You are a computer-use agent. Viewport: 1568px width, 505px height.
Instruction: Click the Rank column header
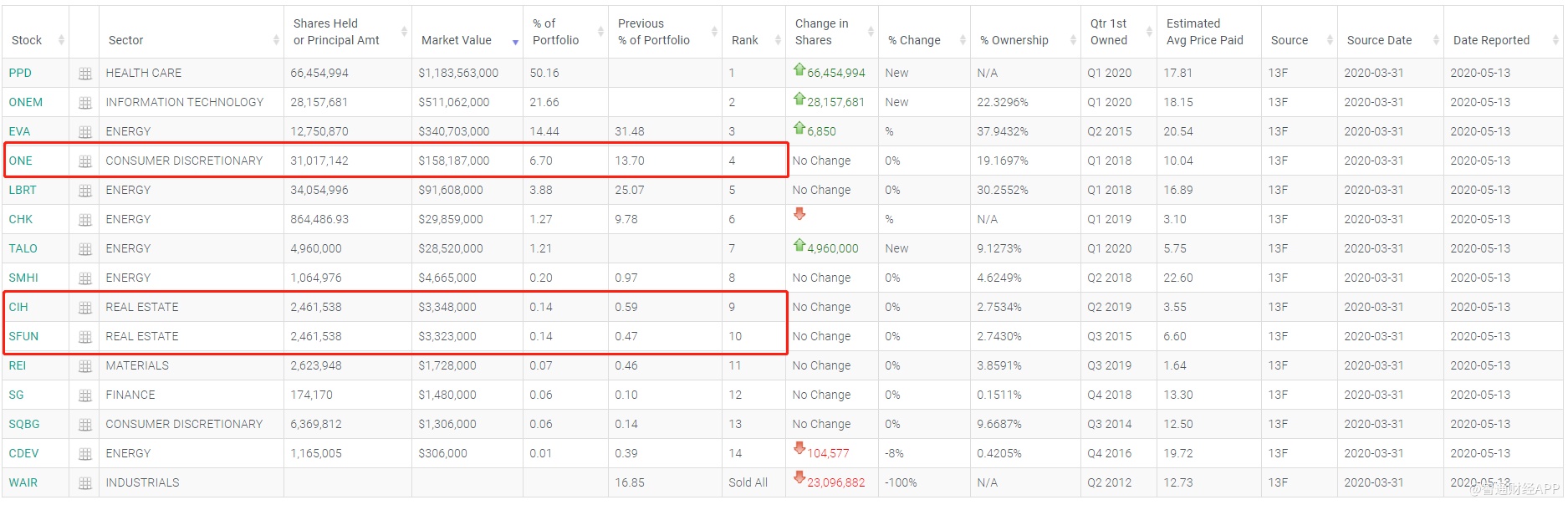click(744, 40)
